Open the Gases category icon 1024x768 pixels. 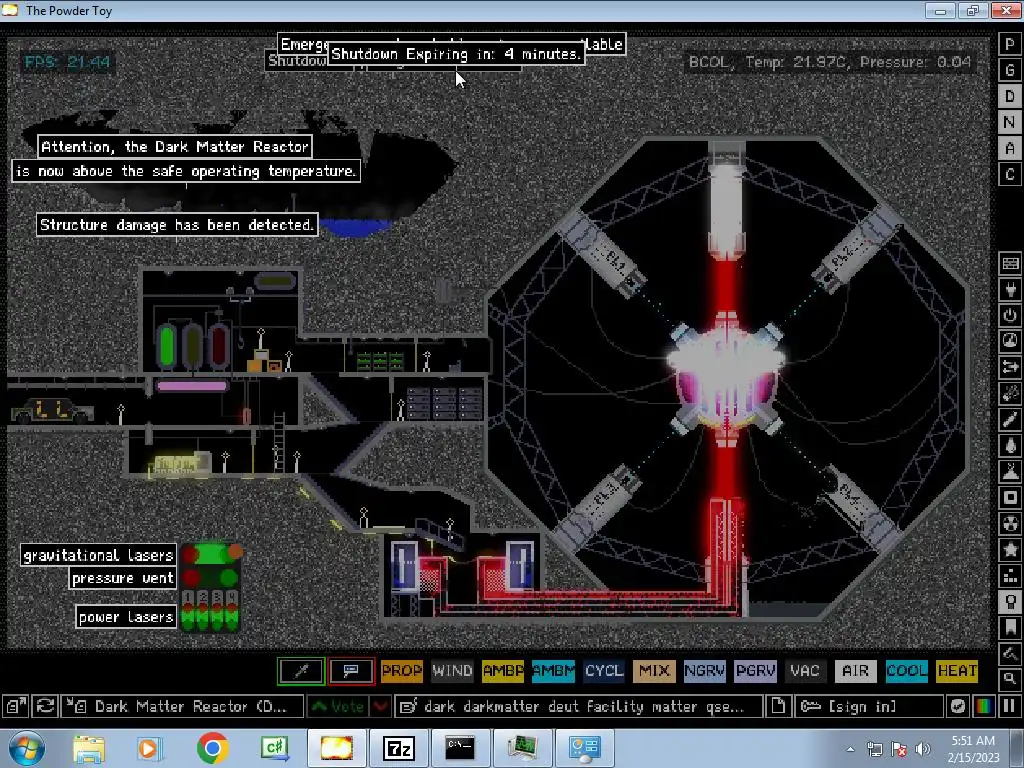(1010, 419)
